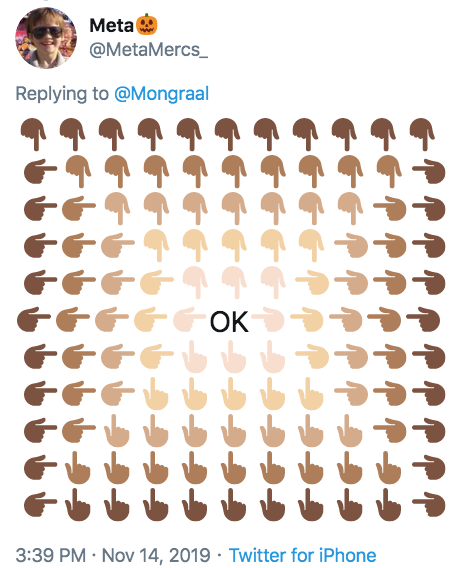Click the pumpkin emoji beside Meta
The width and height of the screenshot is (457, 568).
[147, 25]
